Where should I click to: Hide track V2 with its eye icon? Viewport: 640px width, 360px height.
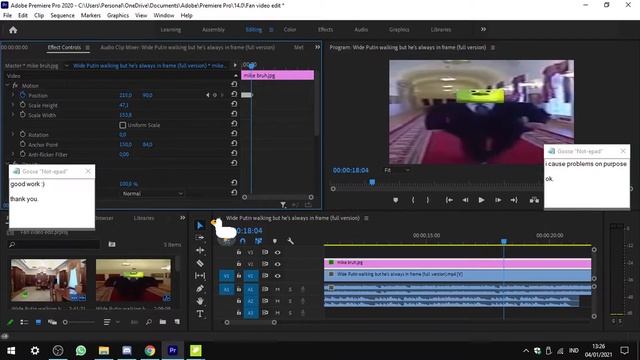(x=278, y=264)
